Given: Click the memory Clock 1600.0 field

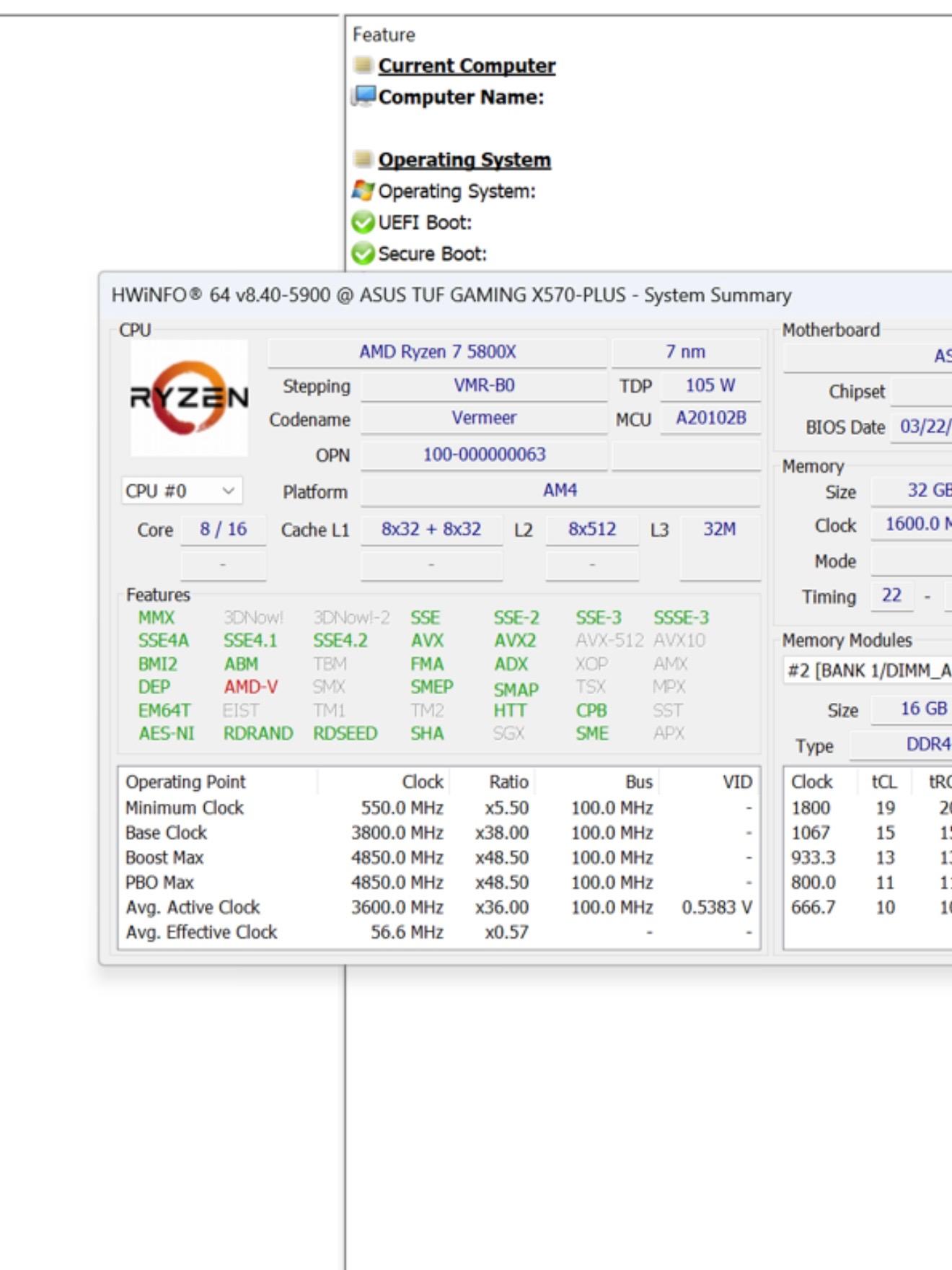Looking at the screenshot, I should tap(912, 525).
